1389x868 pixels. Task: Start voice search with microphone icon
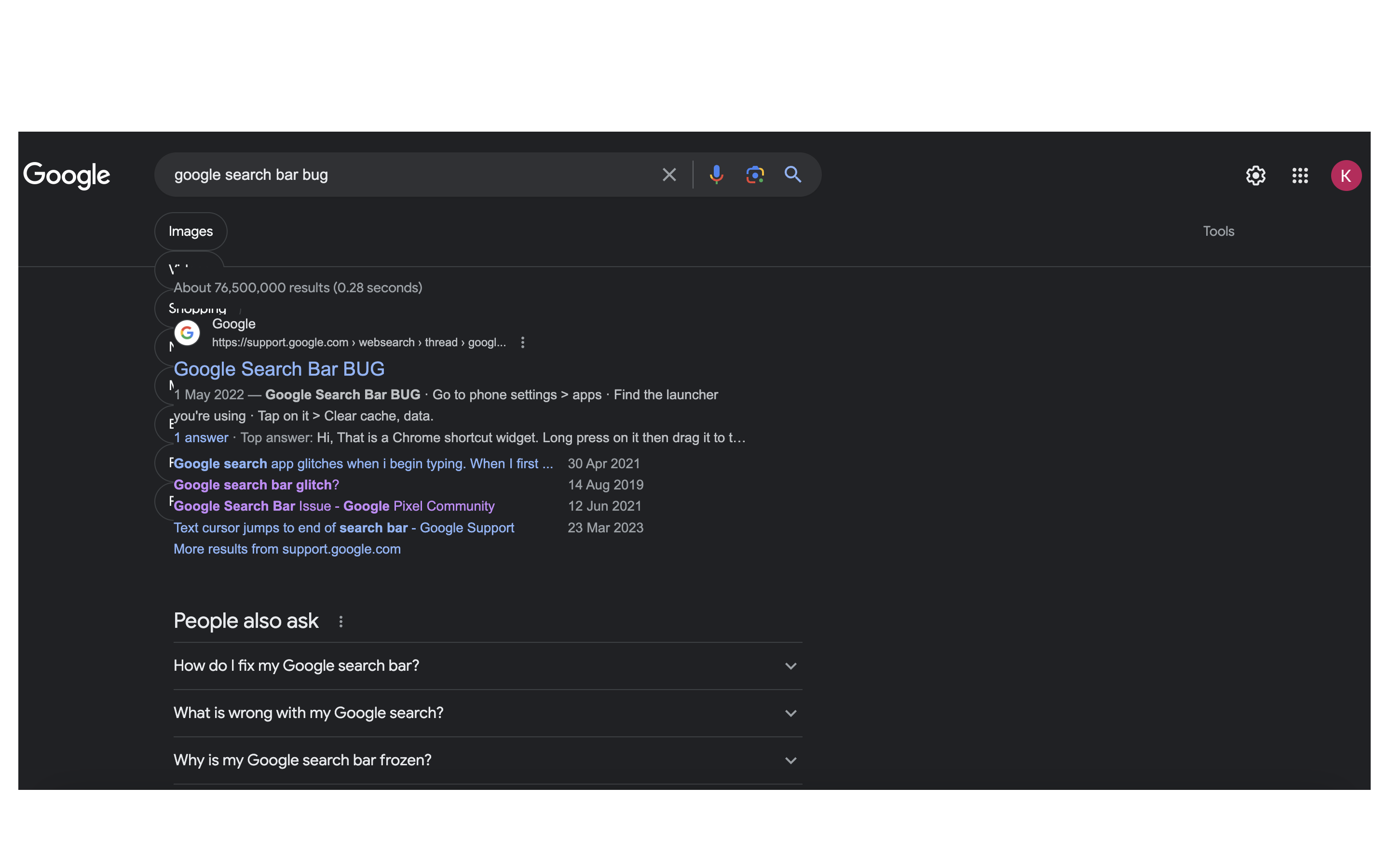716,175
